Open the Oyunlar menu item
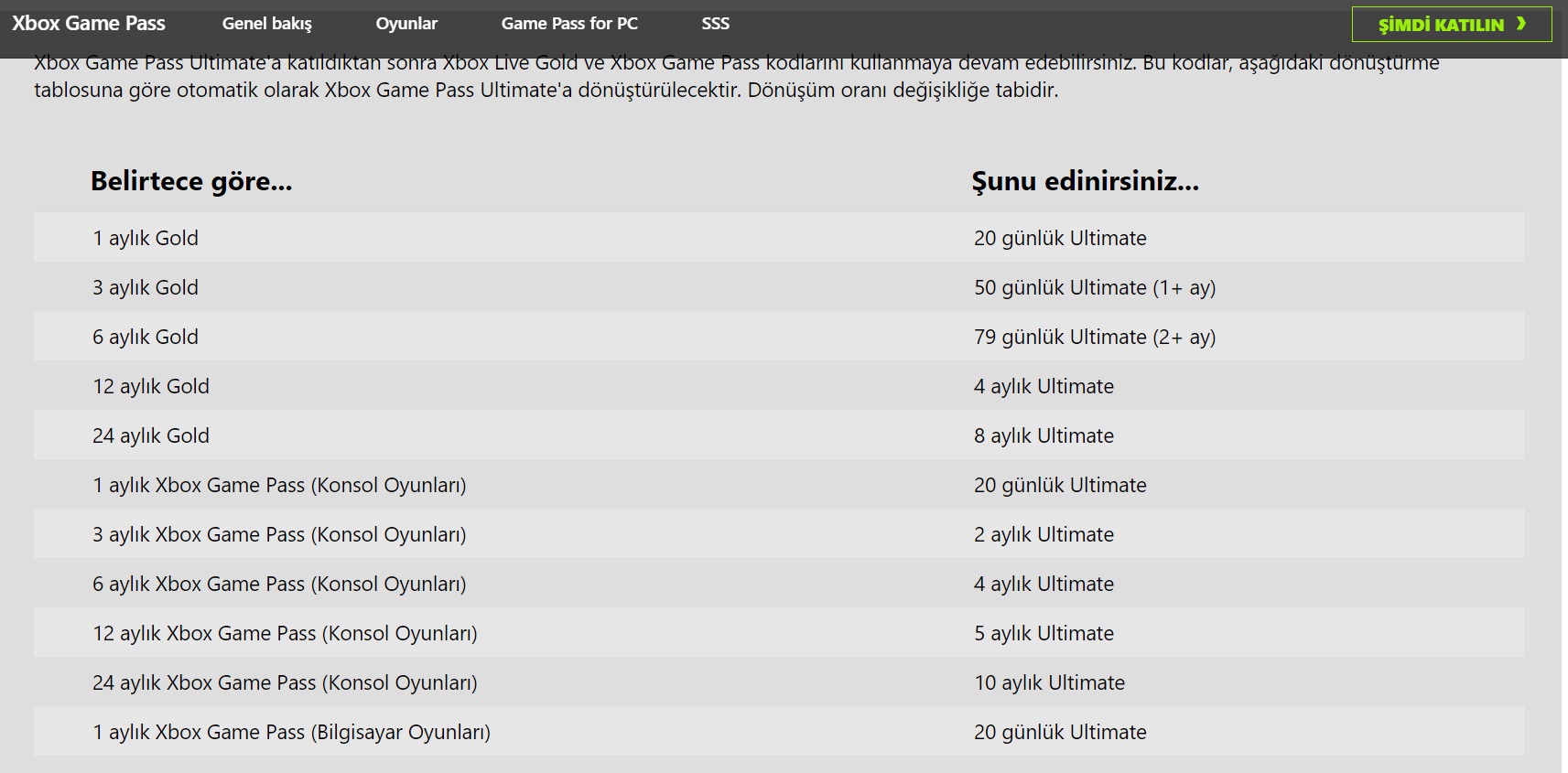This screenshot has height=773, width=1568. (406, 24)
